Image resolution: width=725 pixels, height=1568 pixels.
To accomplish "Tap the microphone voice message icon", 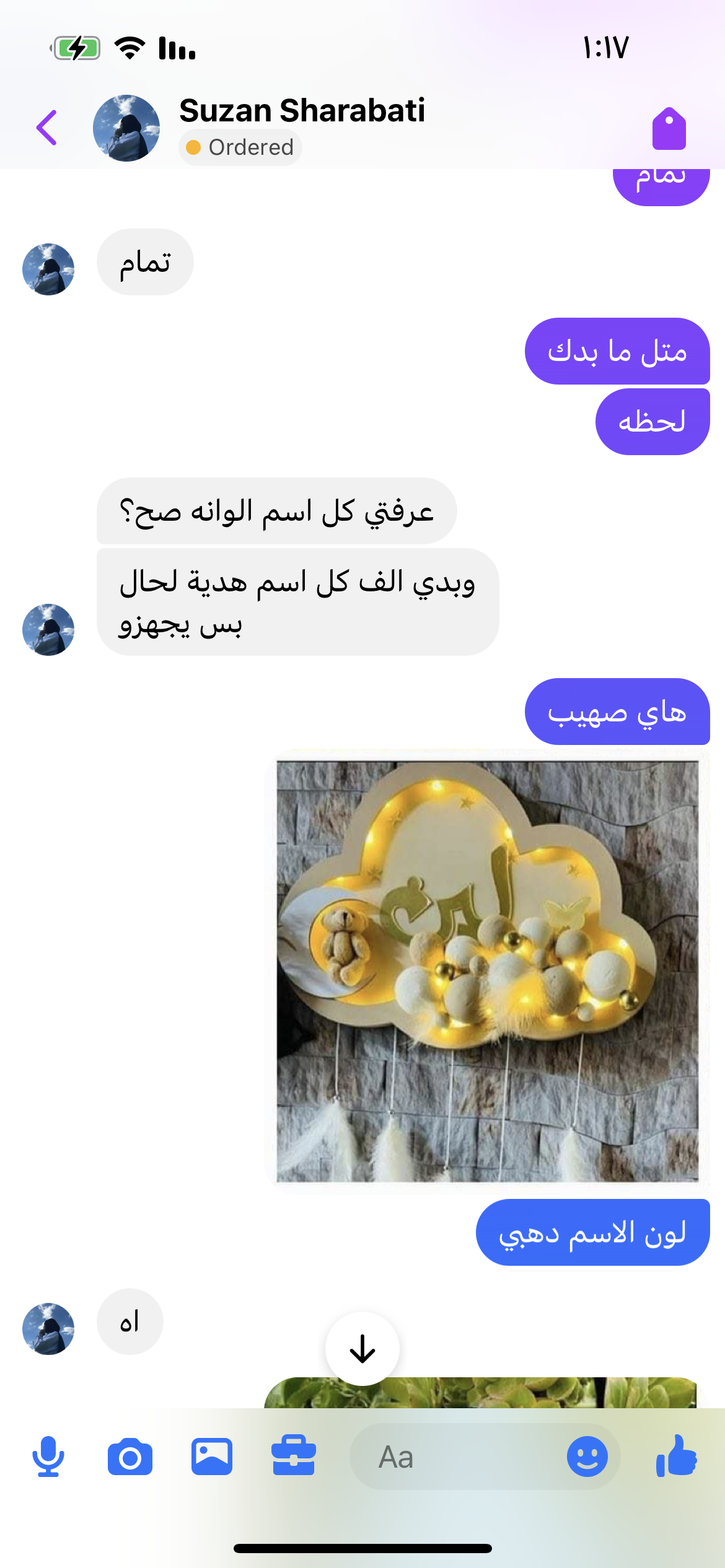I will pyautogui.click(x=48, y=1457).
